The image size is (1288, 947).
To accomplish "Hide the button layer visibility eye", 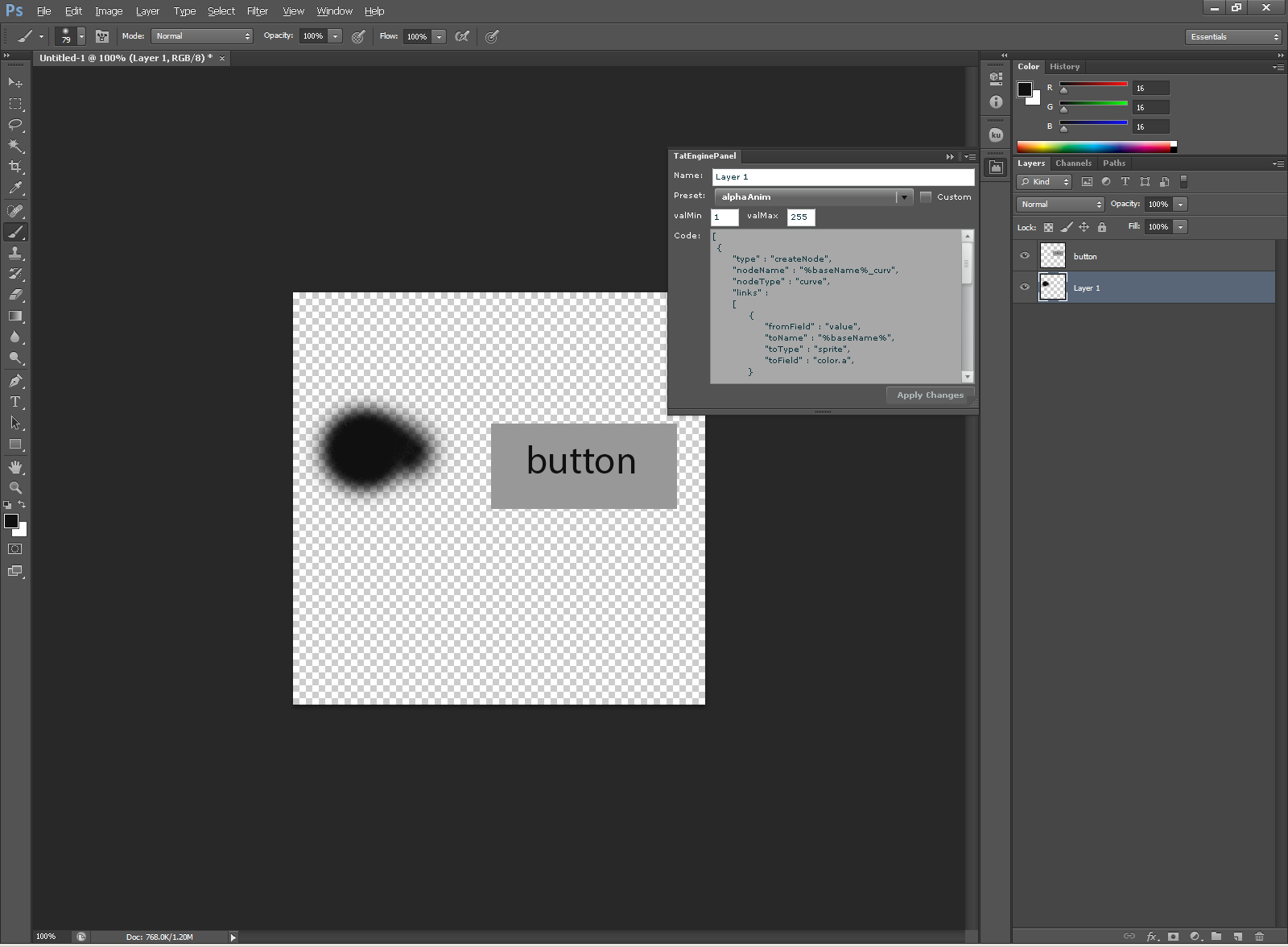I will 1025,256.
